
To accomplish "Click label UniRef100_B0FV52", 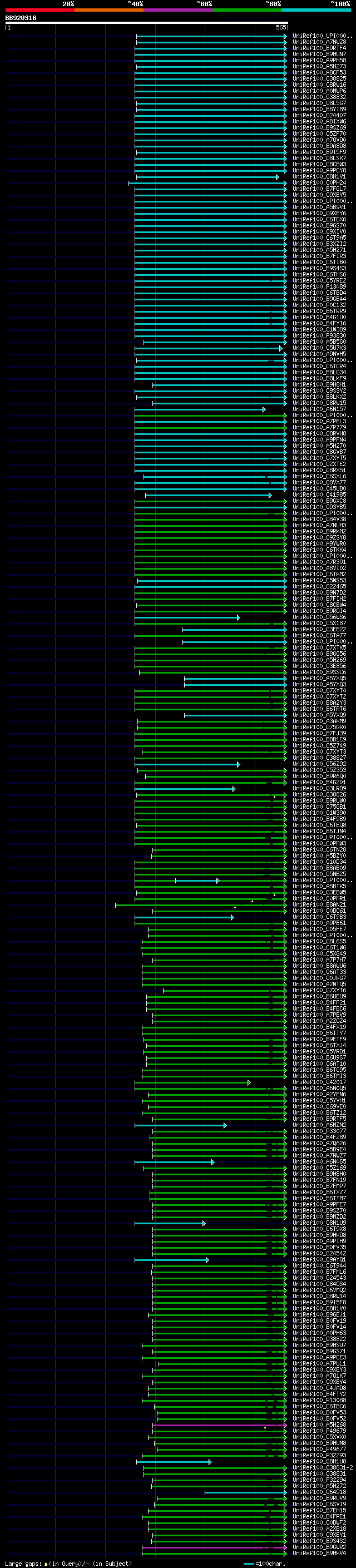I will (x=319, y=1418).
